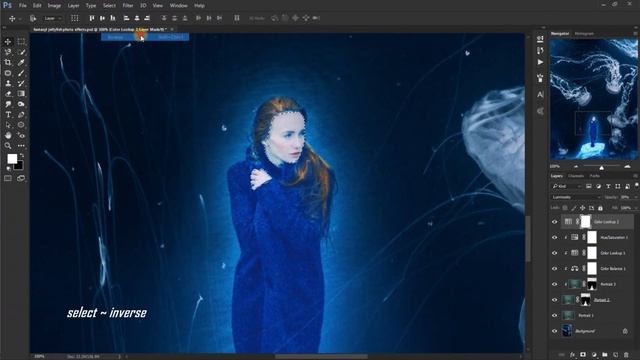Hide the Color Balance 1 layer

click(x=554, y=269)
